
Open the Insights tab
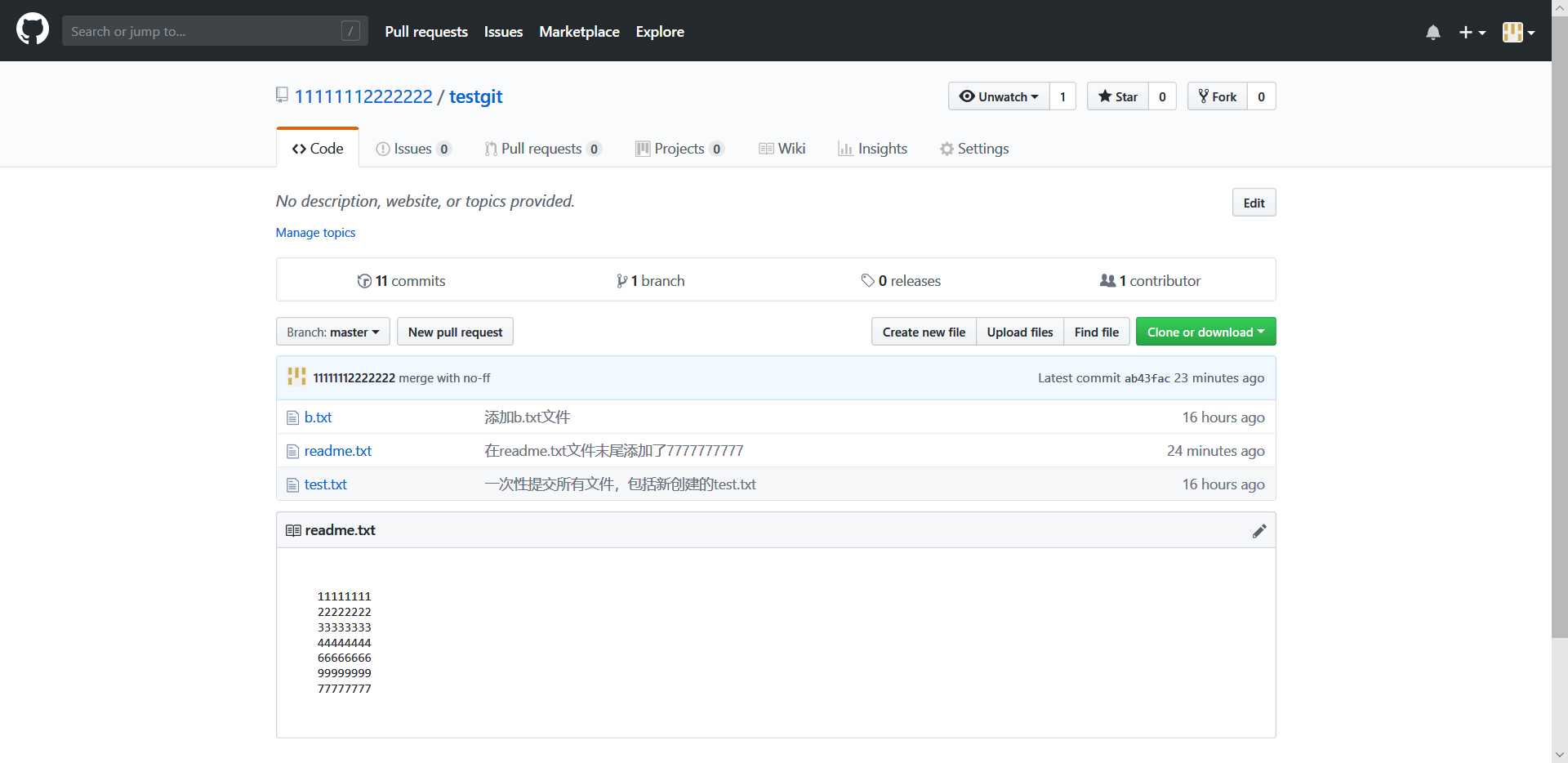873,148
